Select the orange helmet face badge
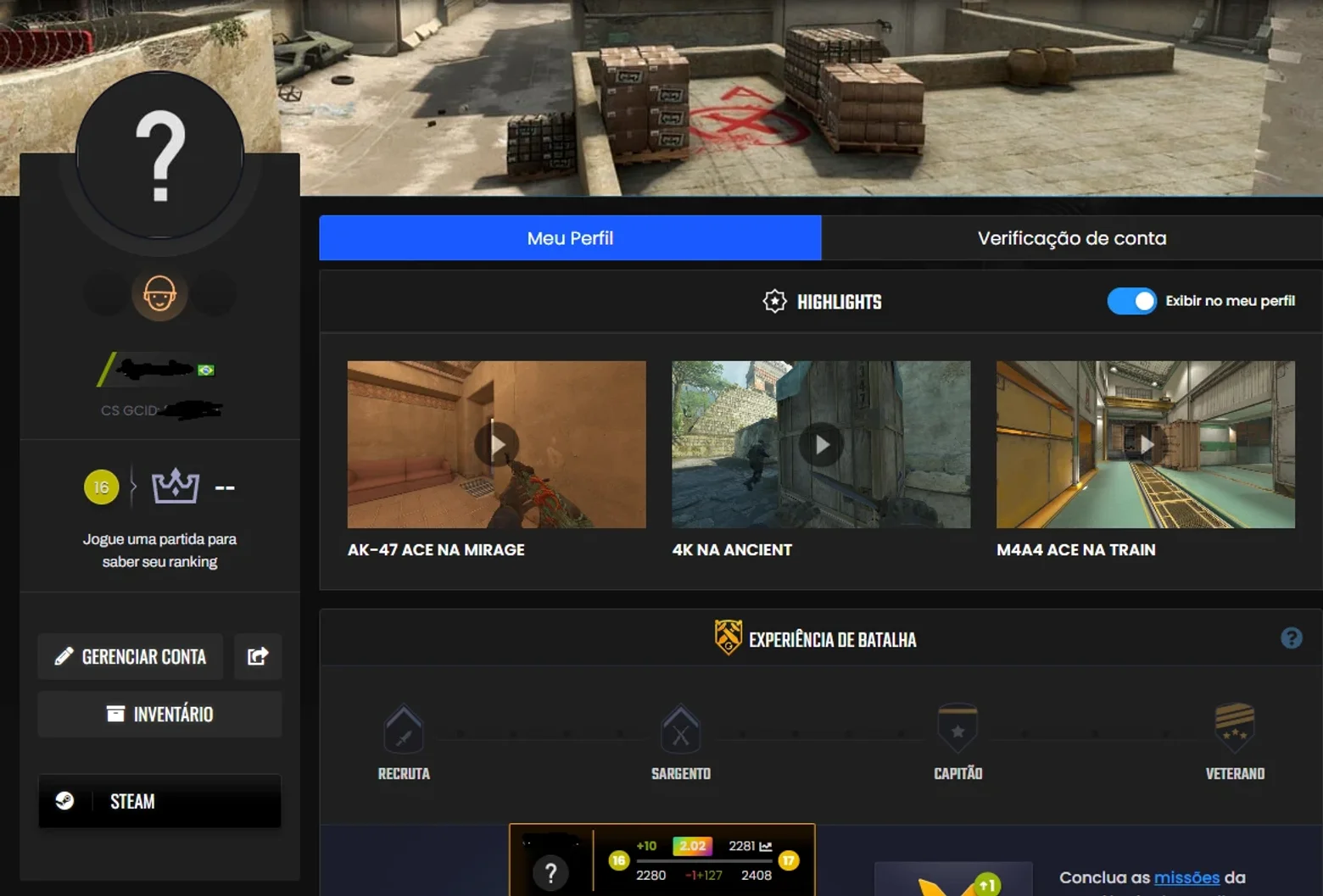The image size is (1323, 896). pyautogui.click(x=159, y=294)
